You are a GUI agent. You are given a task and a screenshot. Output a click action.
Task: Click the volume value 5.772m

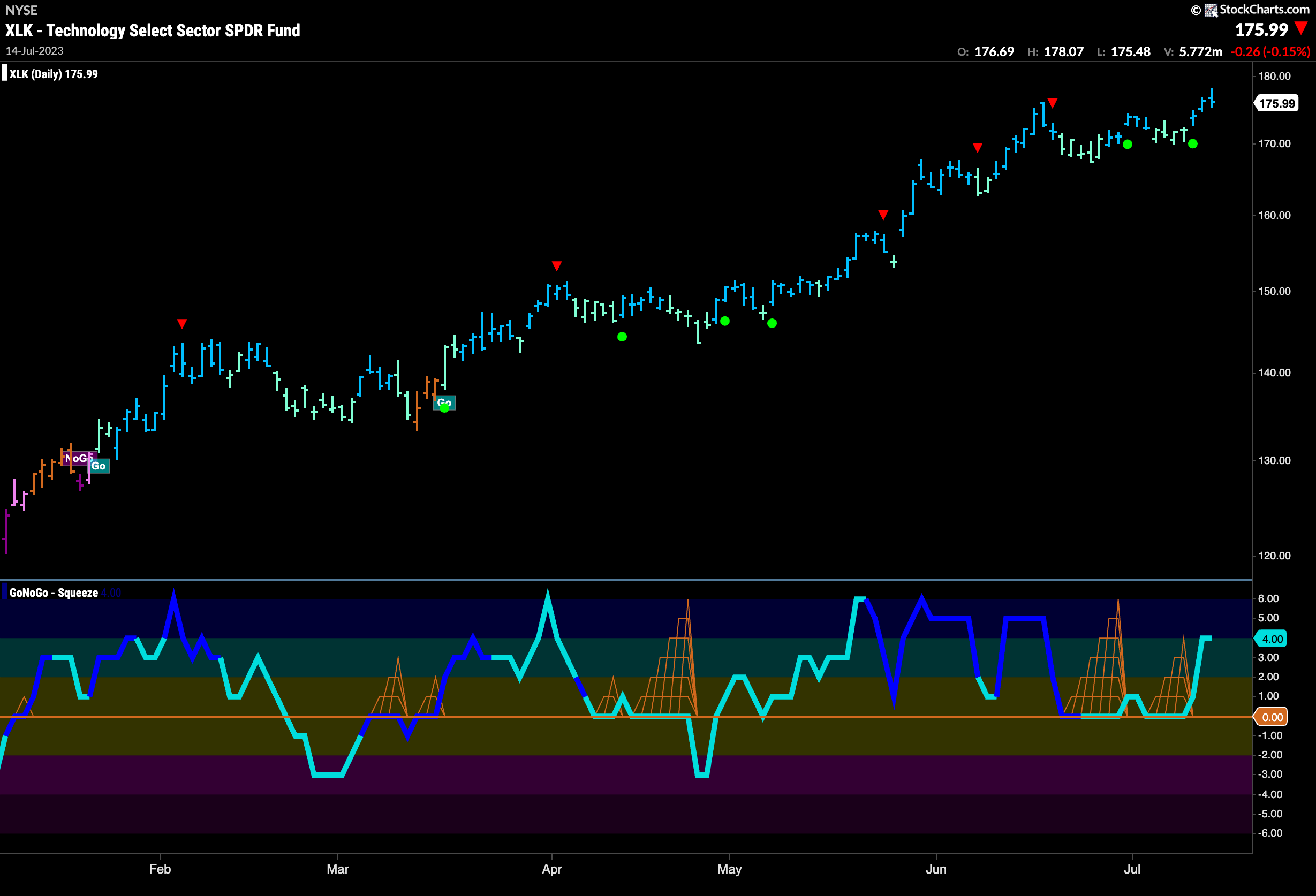[x=1200, y=51]
